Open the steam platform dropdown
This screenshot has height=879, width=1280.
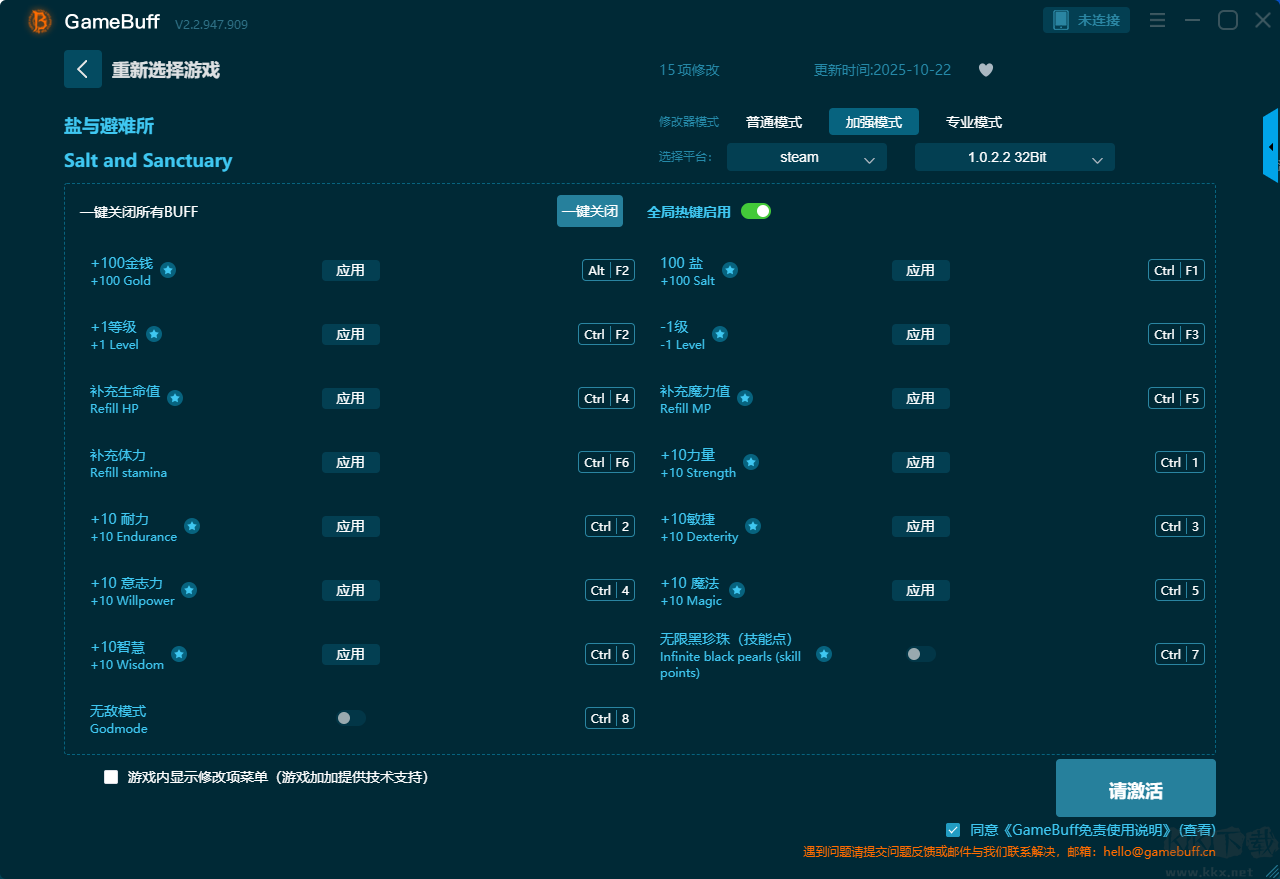pos(806,157)
